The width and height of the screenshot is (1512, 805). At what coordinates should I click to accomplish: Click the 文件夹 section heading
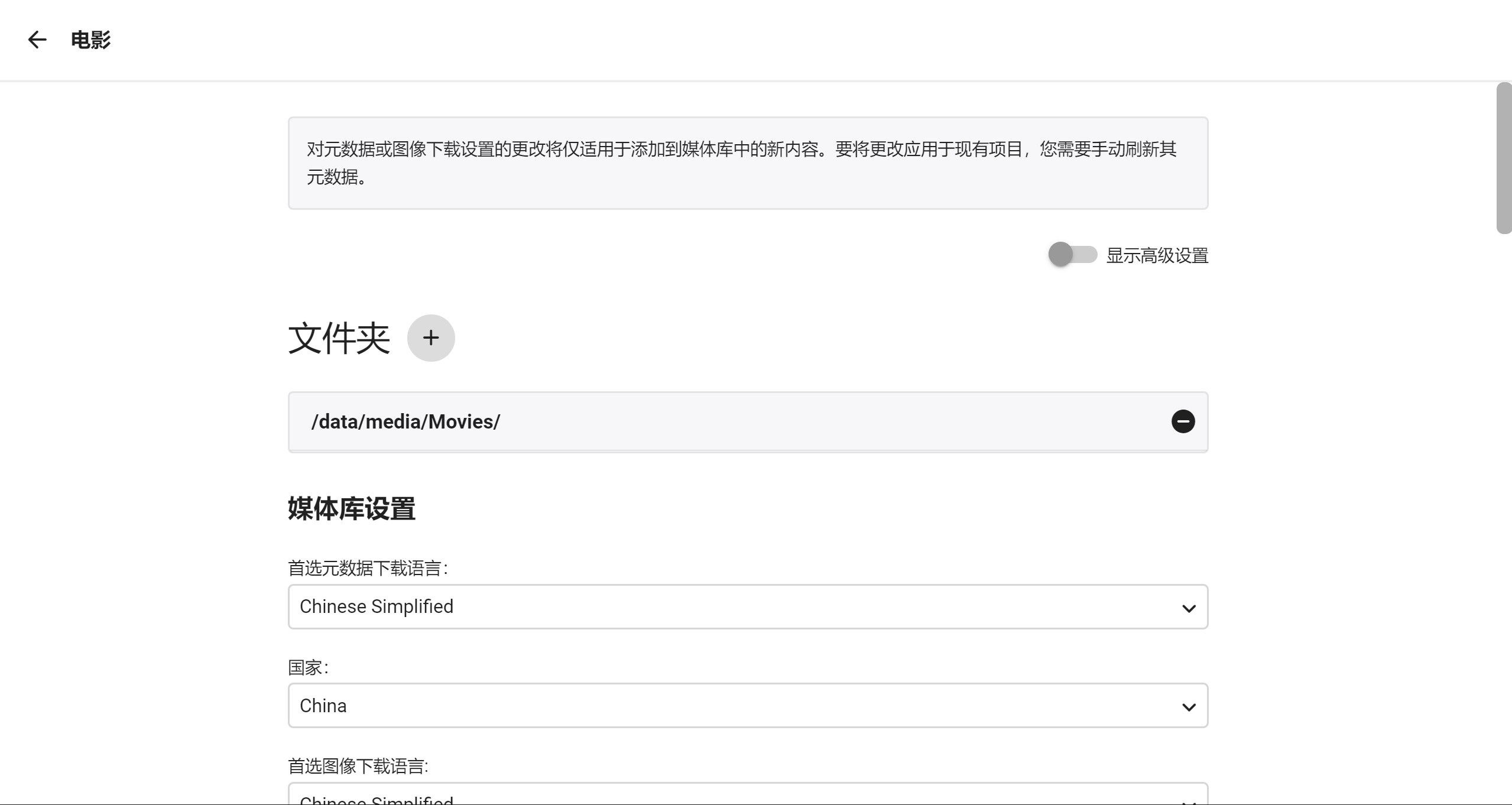[339, 339]
